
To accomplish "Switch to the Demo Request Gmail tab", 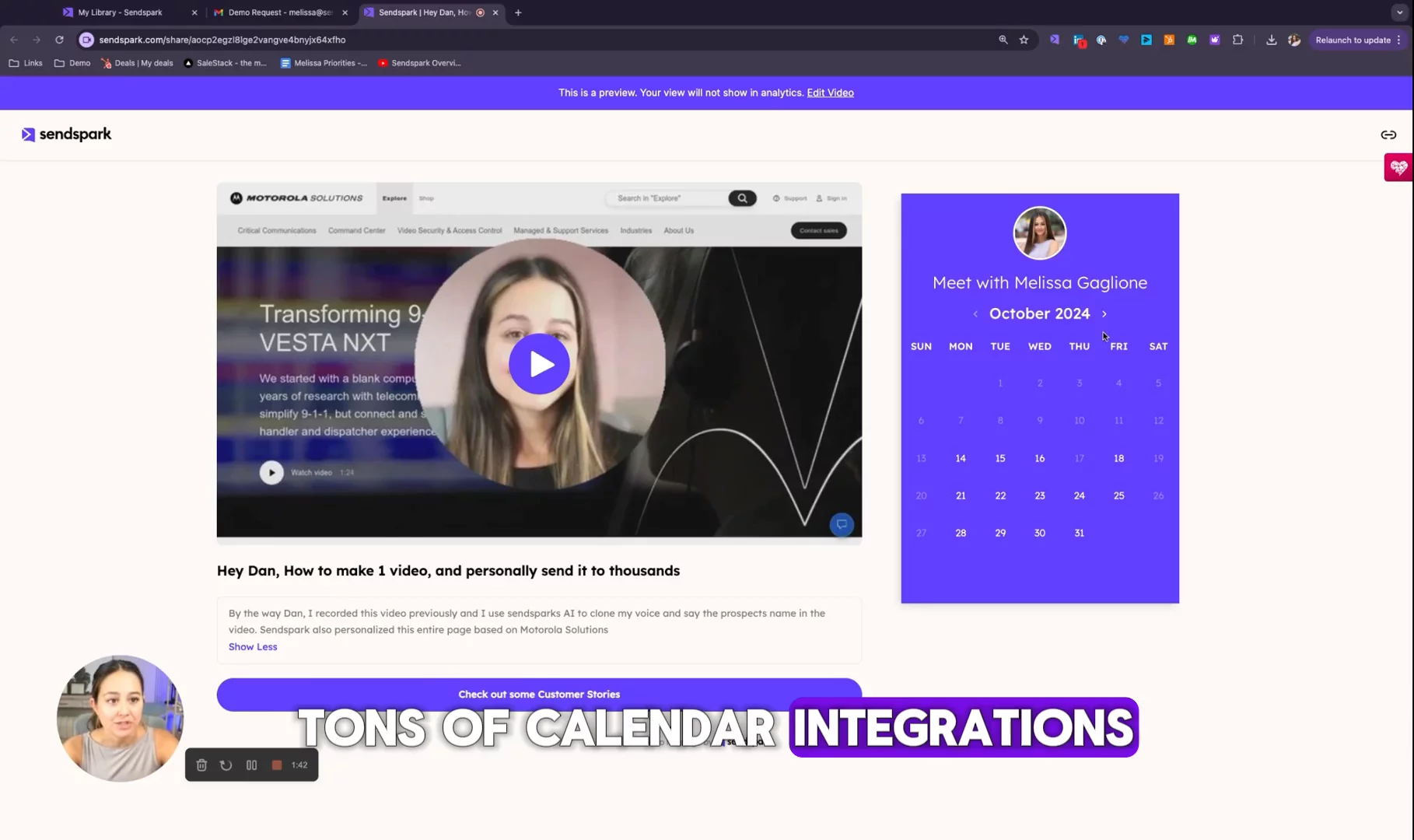I will (280, 12).
